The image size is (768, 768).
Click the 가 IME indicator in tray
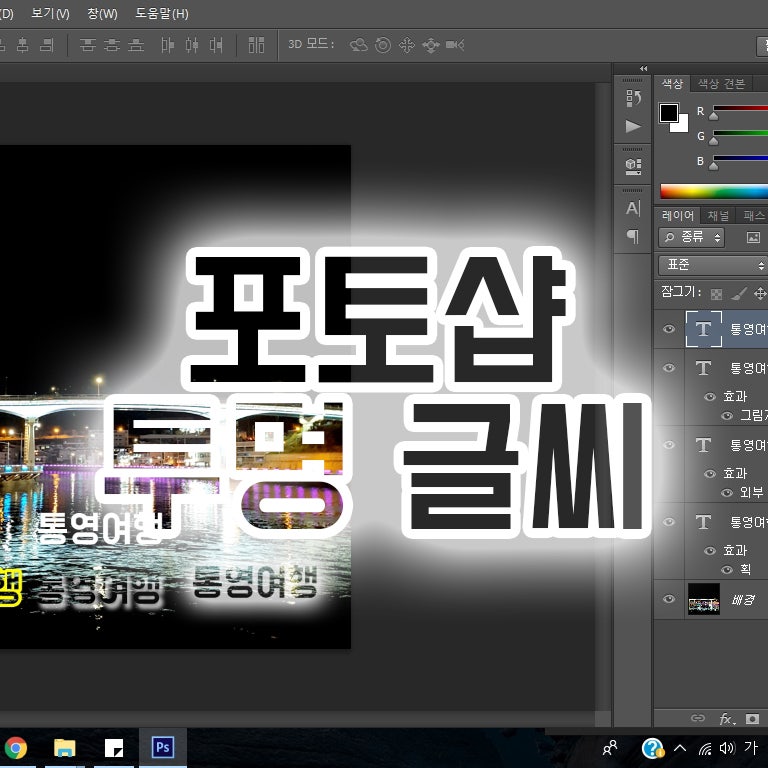click(751, 747)
